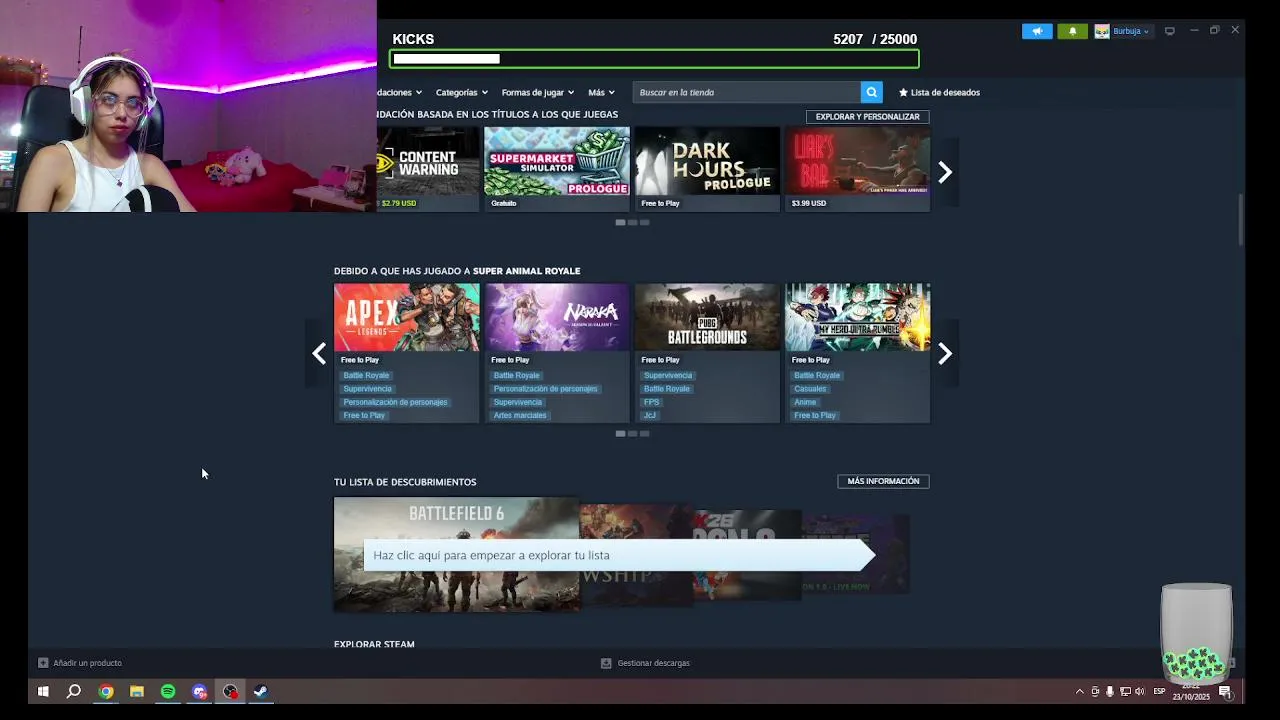Click the ESP input language indicator
Image resolution: width=1280 pixels, height=720 pixels.
tap(1160, 691)
